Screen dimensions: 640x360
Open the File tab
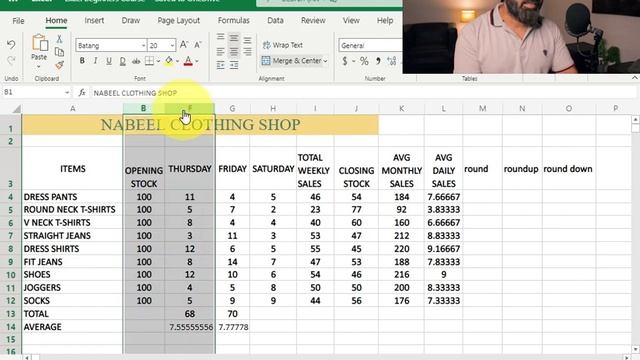[x=18, y=20]
